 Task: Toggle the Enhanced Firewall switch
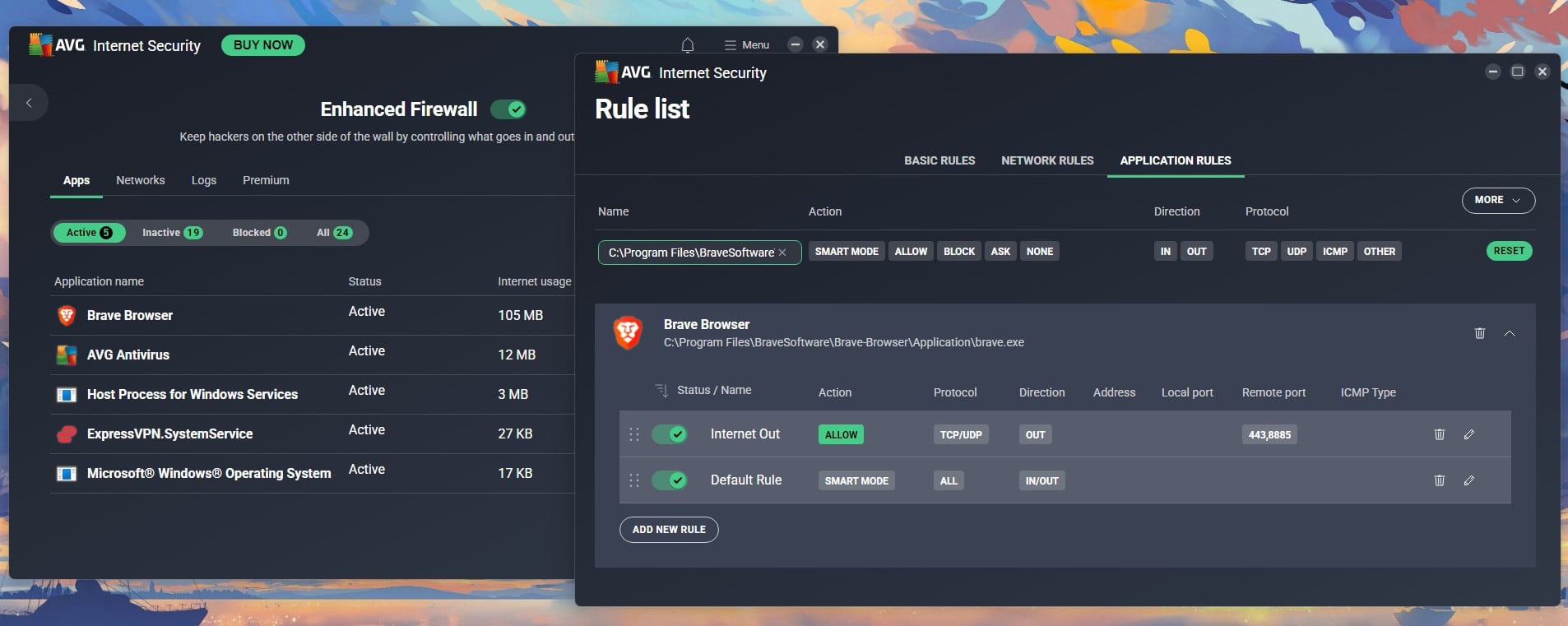coord(508,109)
